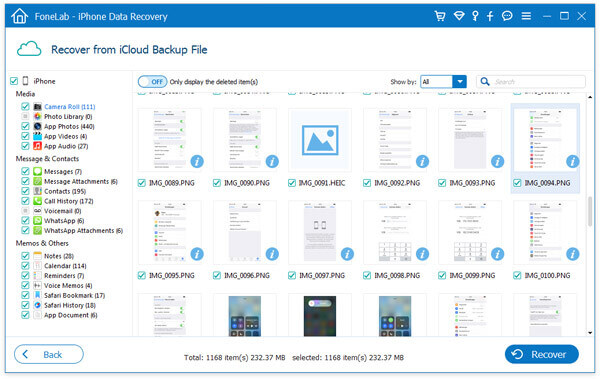This screenshot has width=600, height=379.
Task: Open Voice Memos category
Action: pos(68,286)
